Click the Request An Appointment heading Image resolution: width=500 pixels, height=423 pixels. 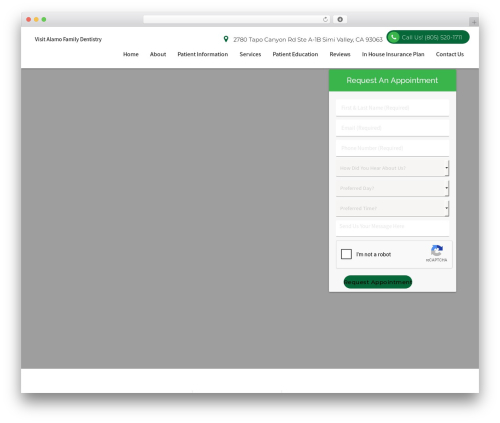[x=392, y=80]
